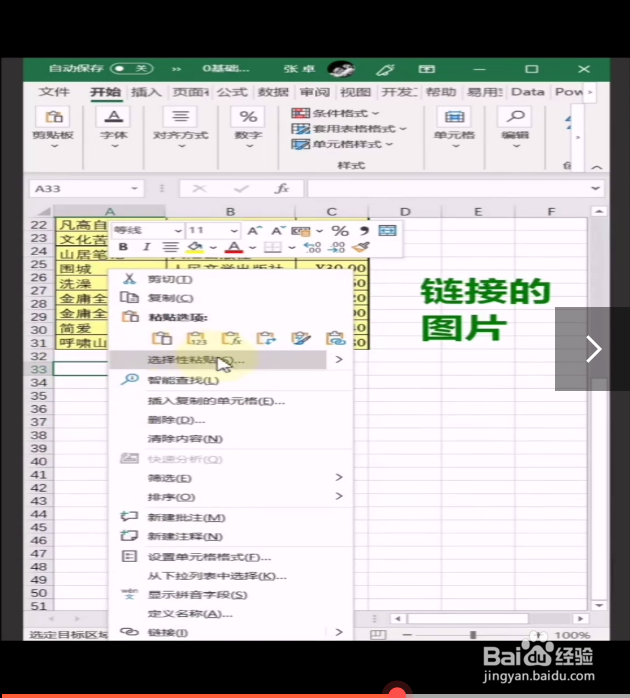The width and height of the screenshot is (630, 698).
Task: Click Clear Contents (清除内容) menu item
Action: pyautogui.click(x=231, y=439)
